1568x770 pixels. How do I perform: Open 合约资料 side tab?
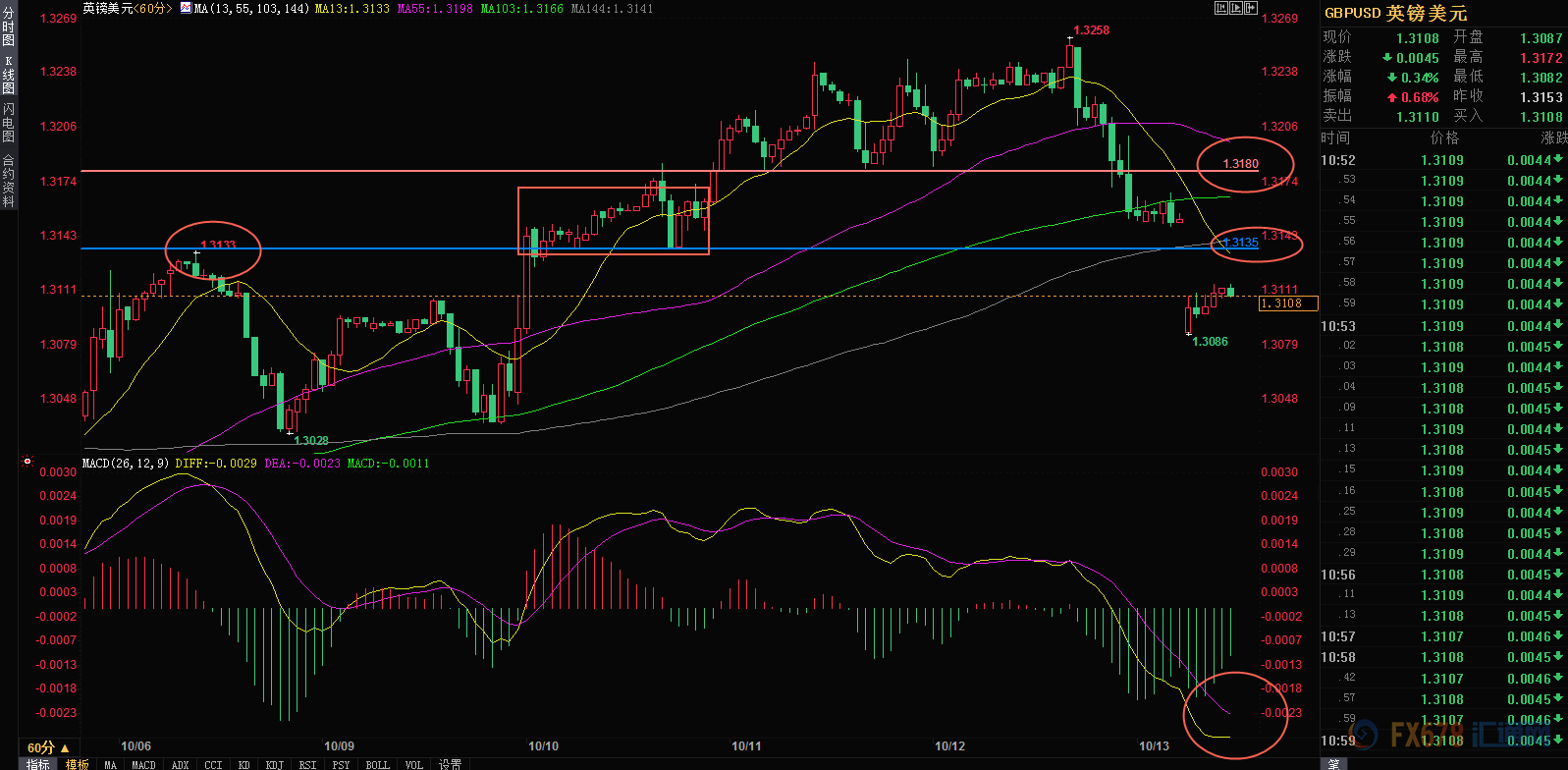tap(8, 181)
